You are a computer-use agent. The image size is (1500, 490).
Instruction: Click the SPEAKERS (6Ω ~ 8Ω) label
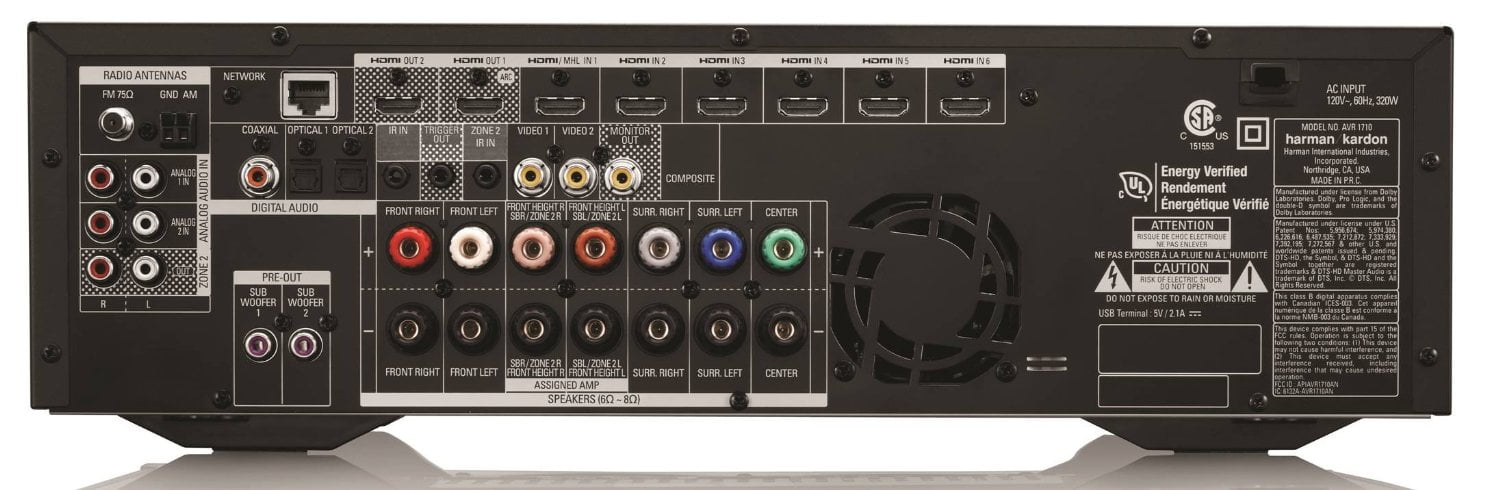(594, 399)
